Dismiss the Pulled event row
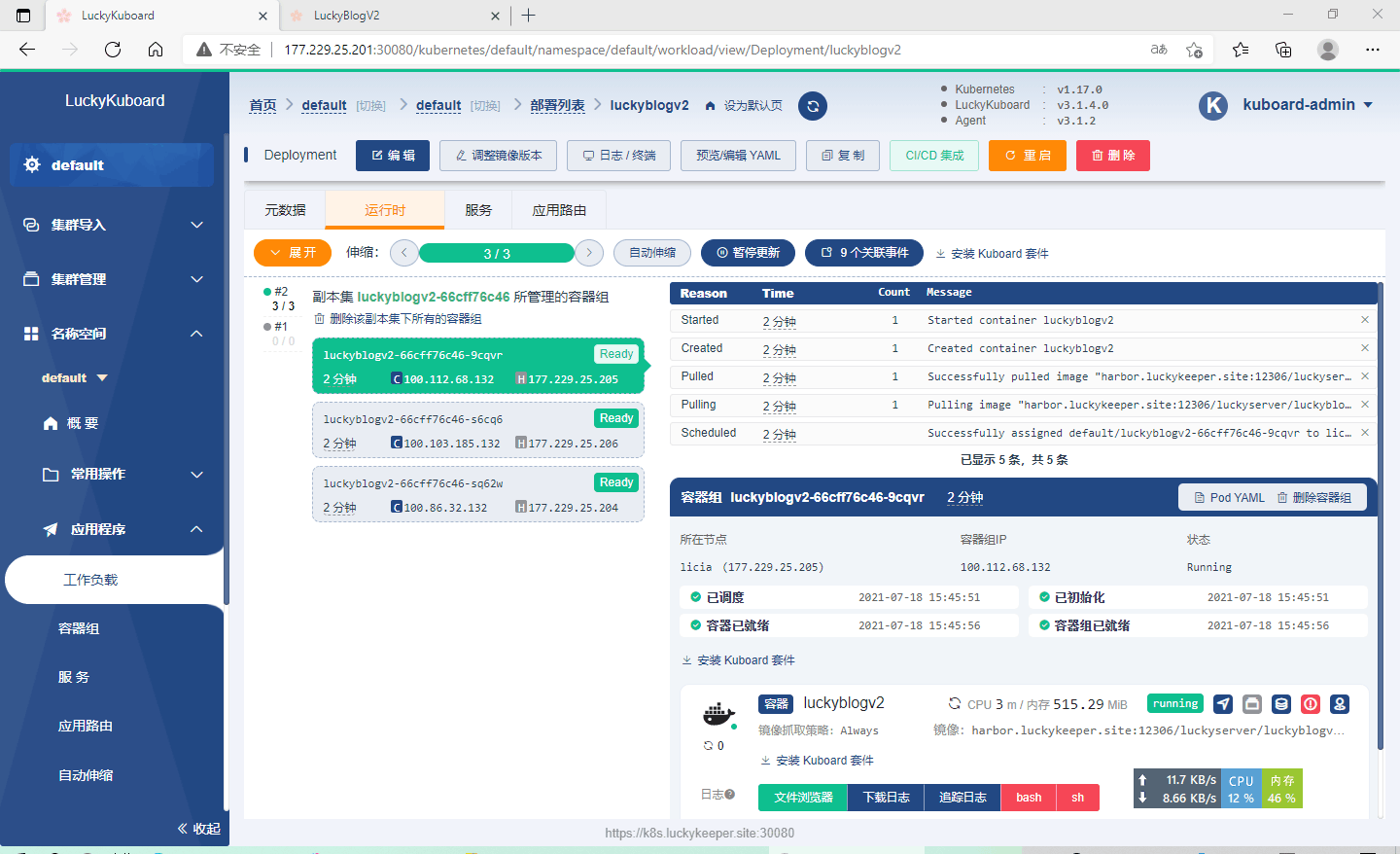The width and height of the screenshot is (1400, 854). 1365,376
